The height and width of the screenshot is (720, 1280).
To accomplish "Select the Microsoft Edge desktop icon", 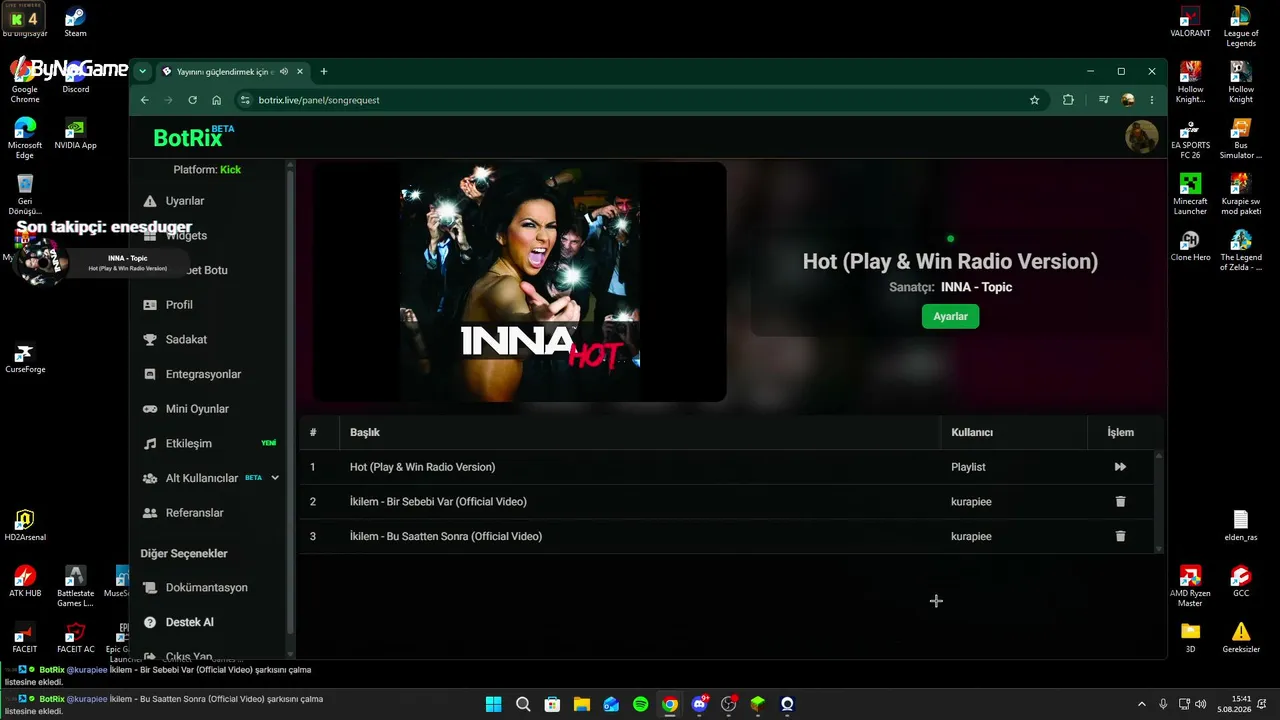I will point(25,139).
